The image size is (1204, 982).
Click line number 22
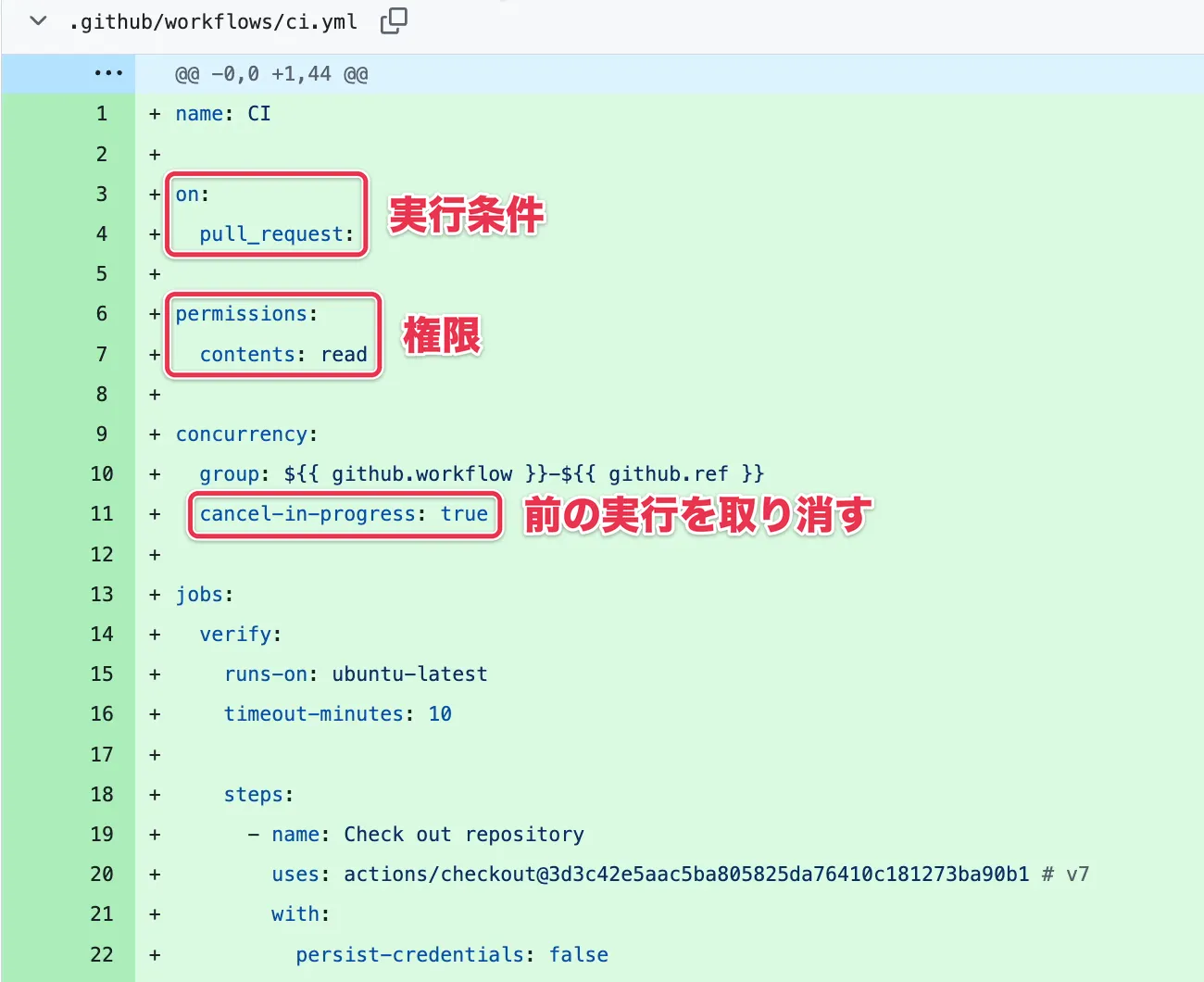(102, 954)
